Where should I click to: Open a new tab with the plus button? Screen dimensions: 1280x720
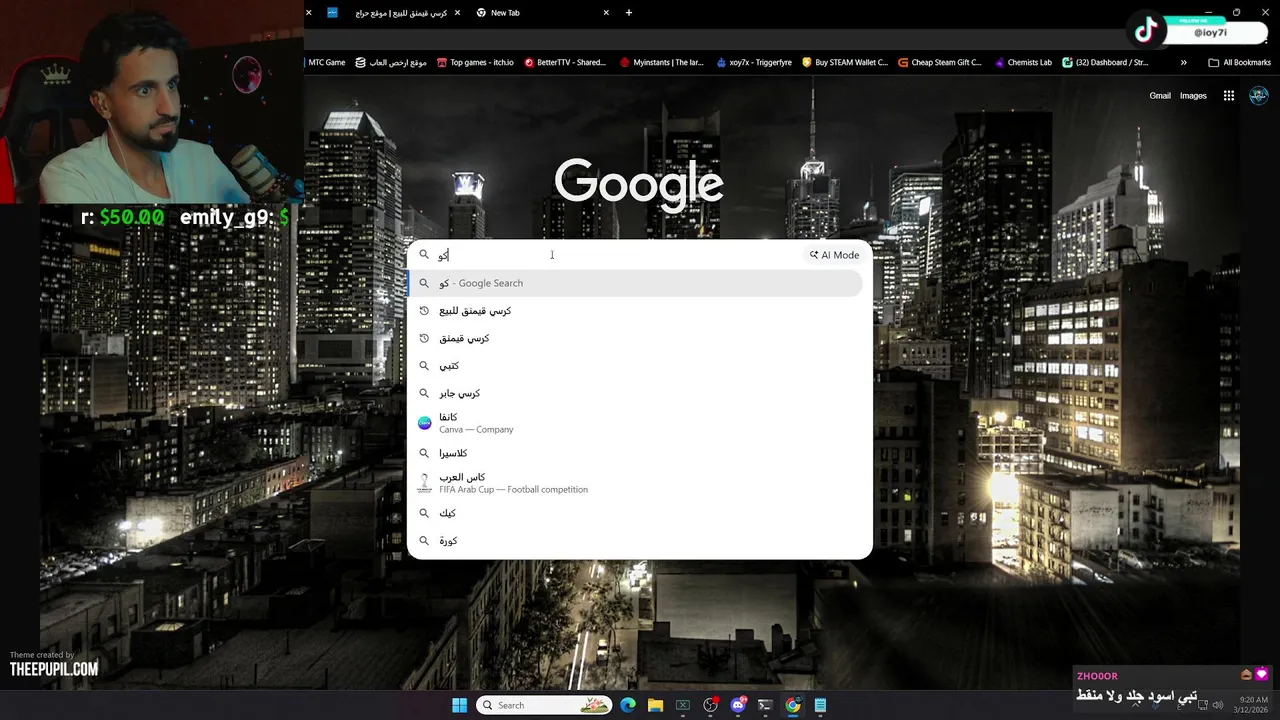[x=629, y=13]
